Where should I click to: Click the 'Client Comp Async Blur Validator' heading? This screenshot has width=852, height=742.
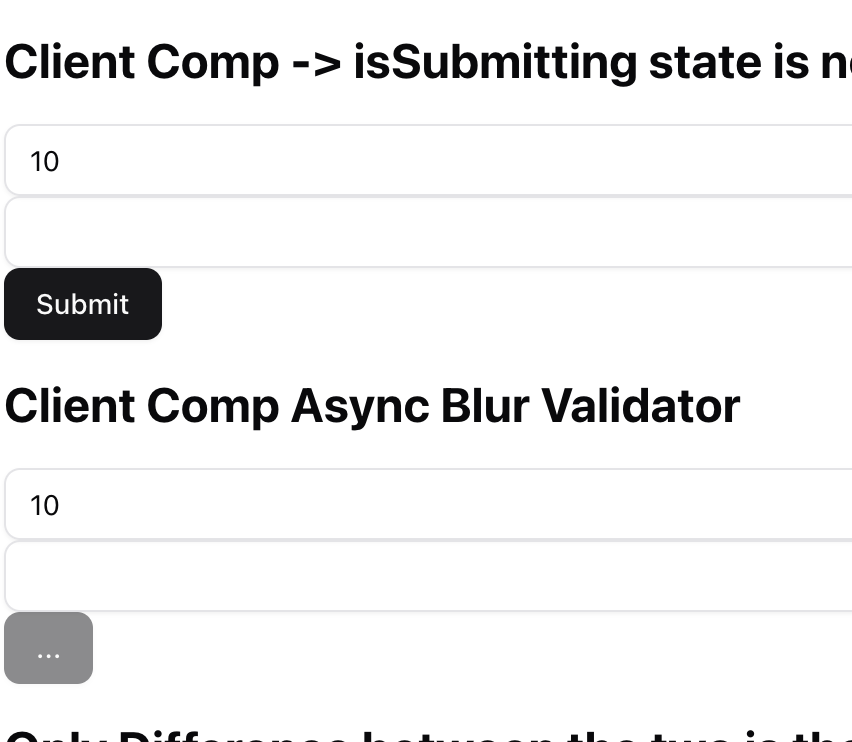pos(372,406)
